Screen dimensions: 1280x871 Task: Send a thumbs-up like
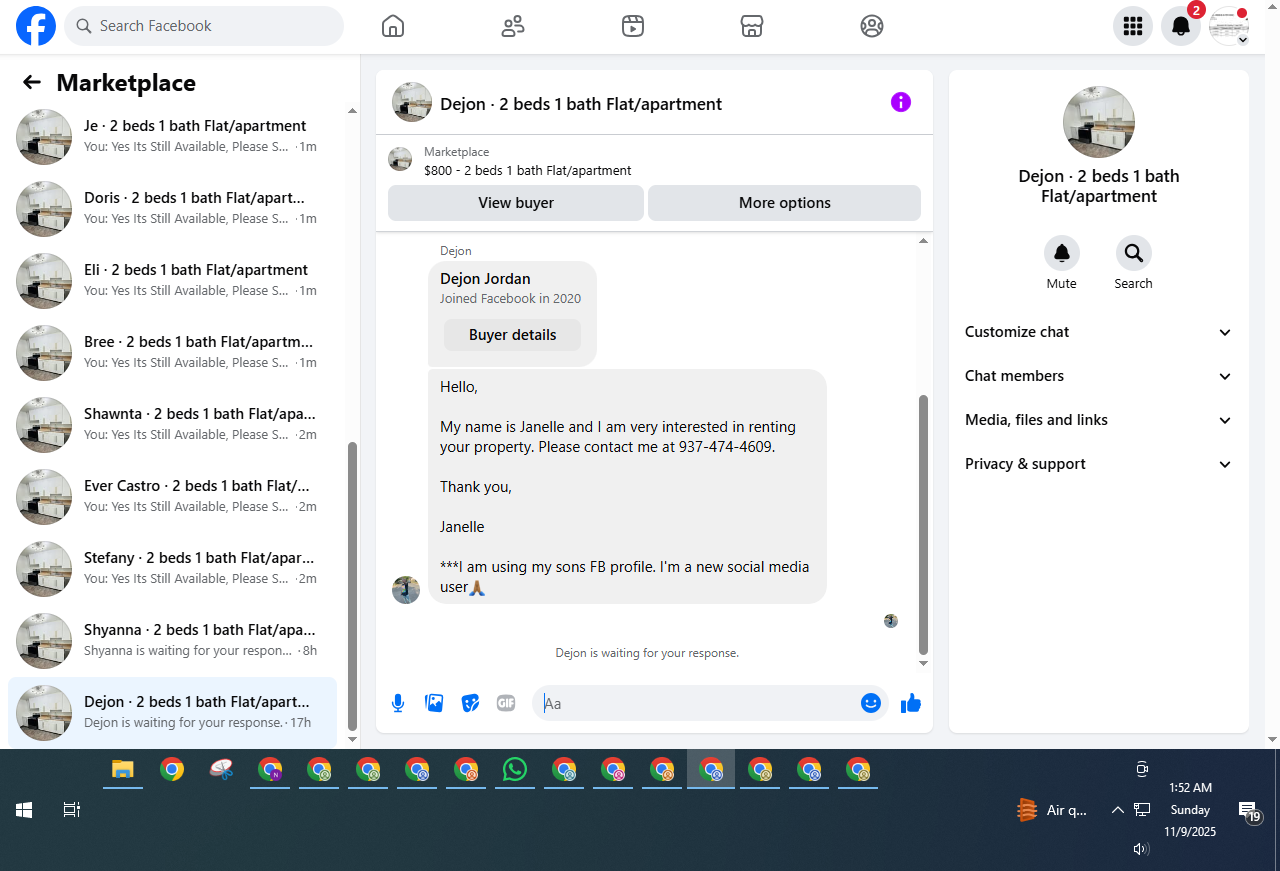[x=910, y=703]
